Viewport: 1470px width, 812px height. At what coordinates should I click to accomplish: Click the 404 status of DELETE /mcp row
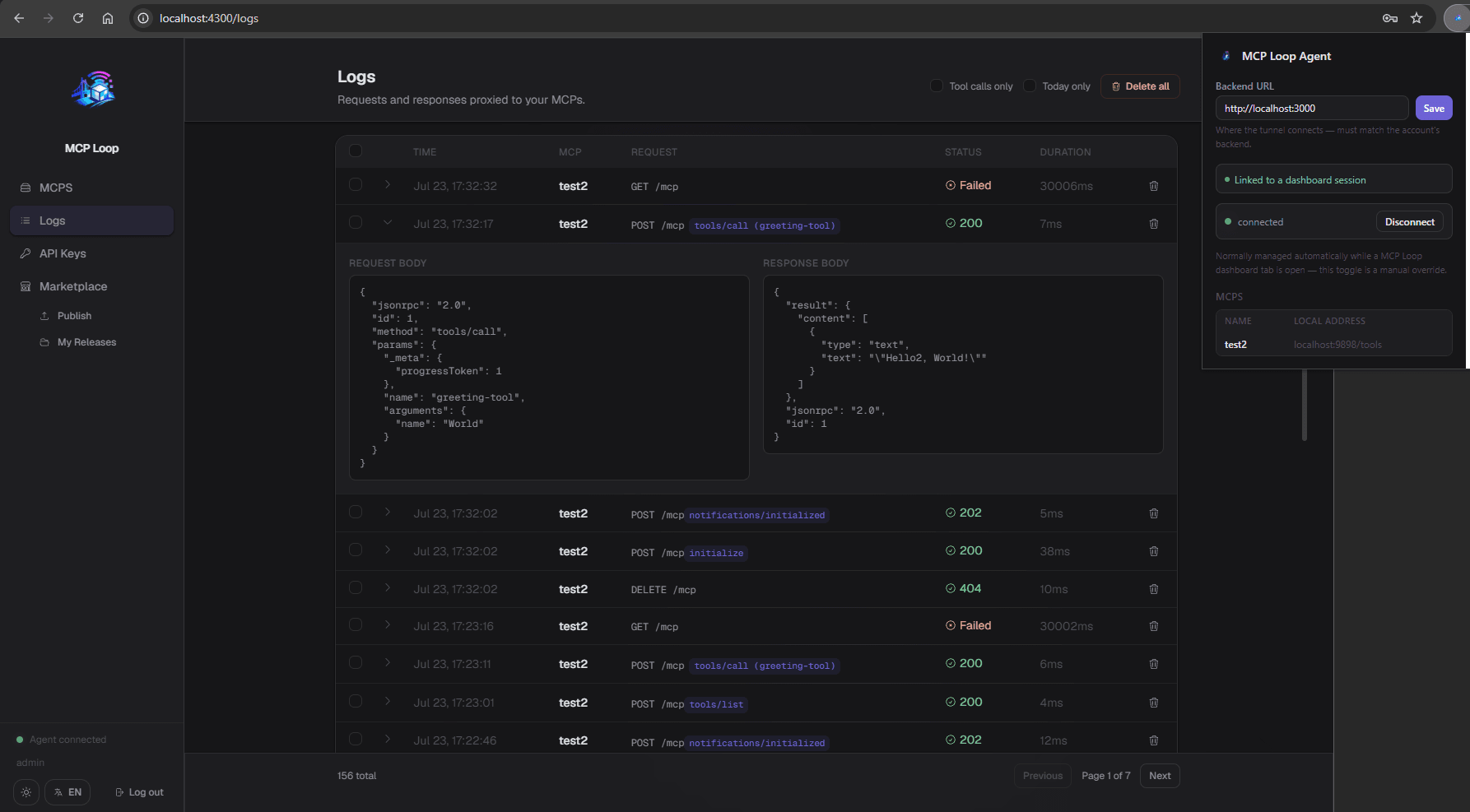pos(963,588)
